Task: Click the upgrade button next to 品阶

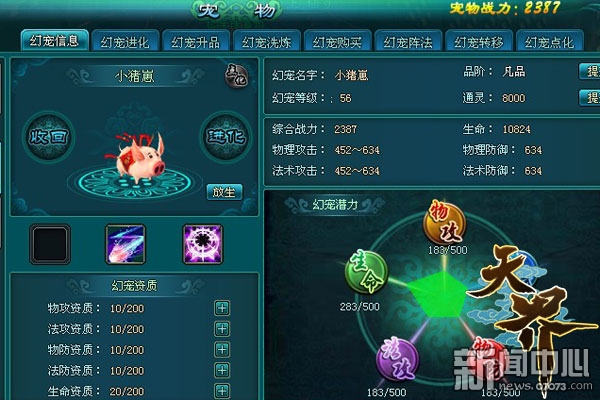Action: coord(589,72)
